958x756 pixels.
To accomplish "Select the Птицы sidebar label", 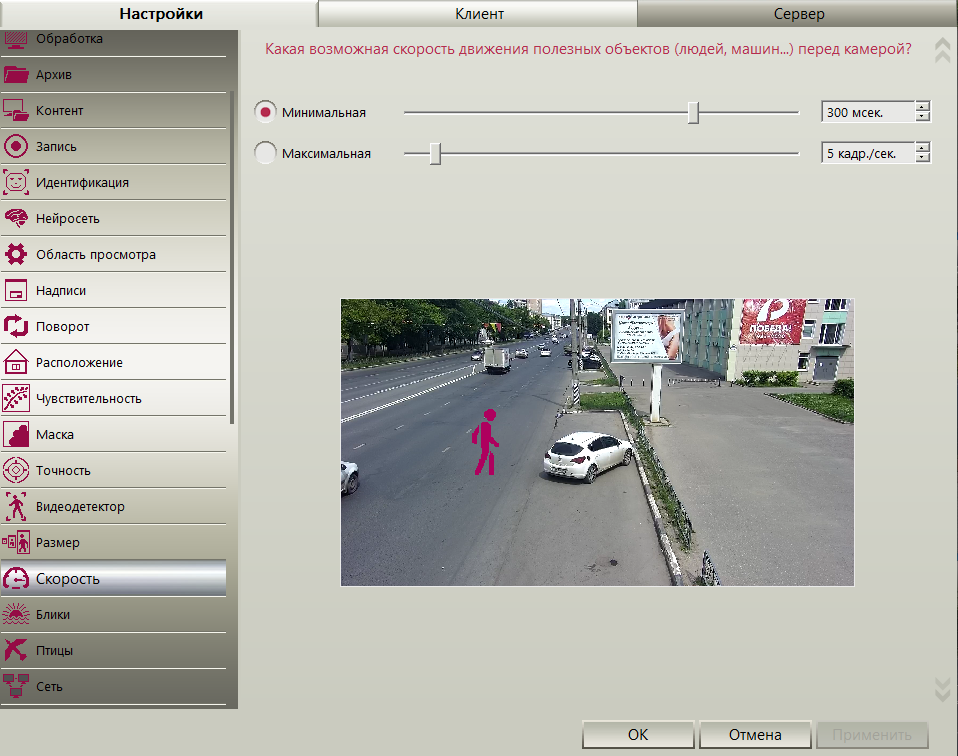I will click(54, 651).
